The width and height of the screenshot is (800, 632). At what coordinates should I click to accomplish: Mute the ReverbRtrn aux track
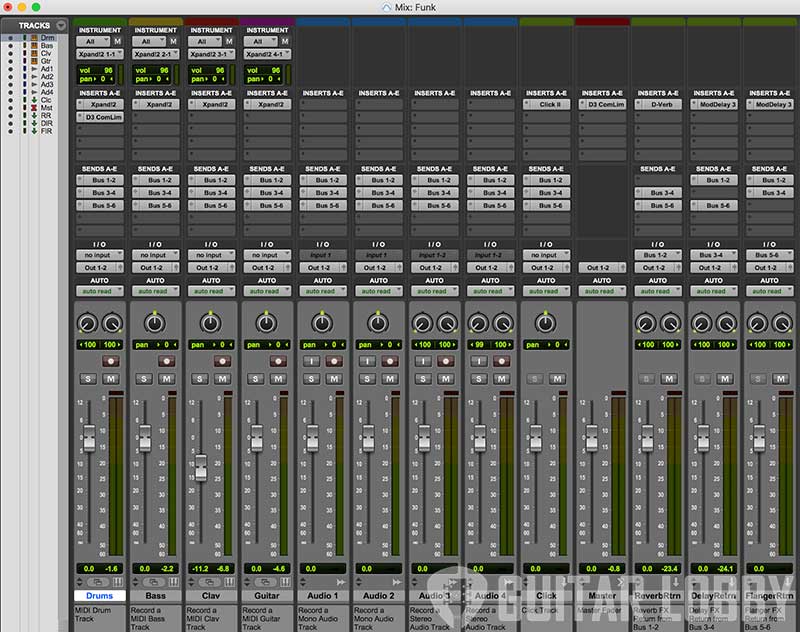669,379
